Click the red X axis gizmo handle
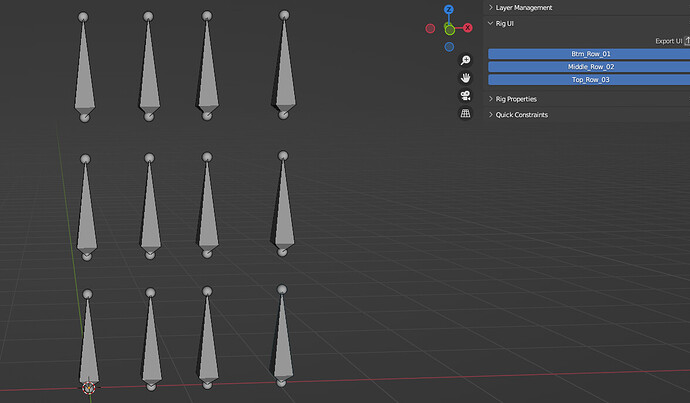 pyautogui.click(x=467, y=28)
